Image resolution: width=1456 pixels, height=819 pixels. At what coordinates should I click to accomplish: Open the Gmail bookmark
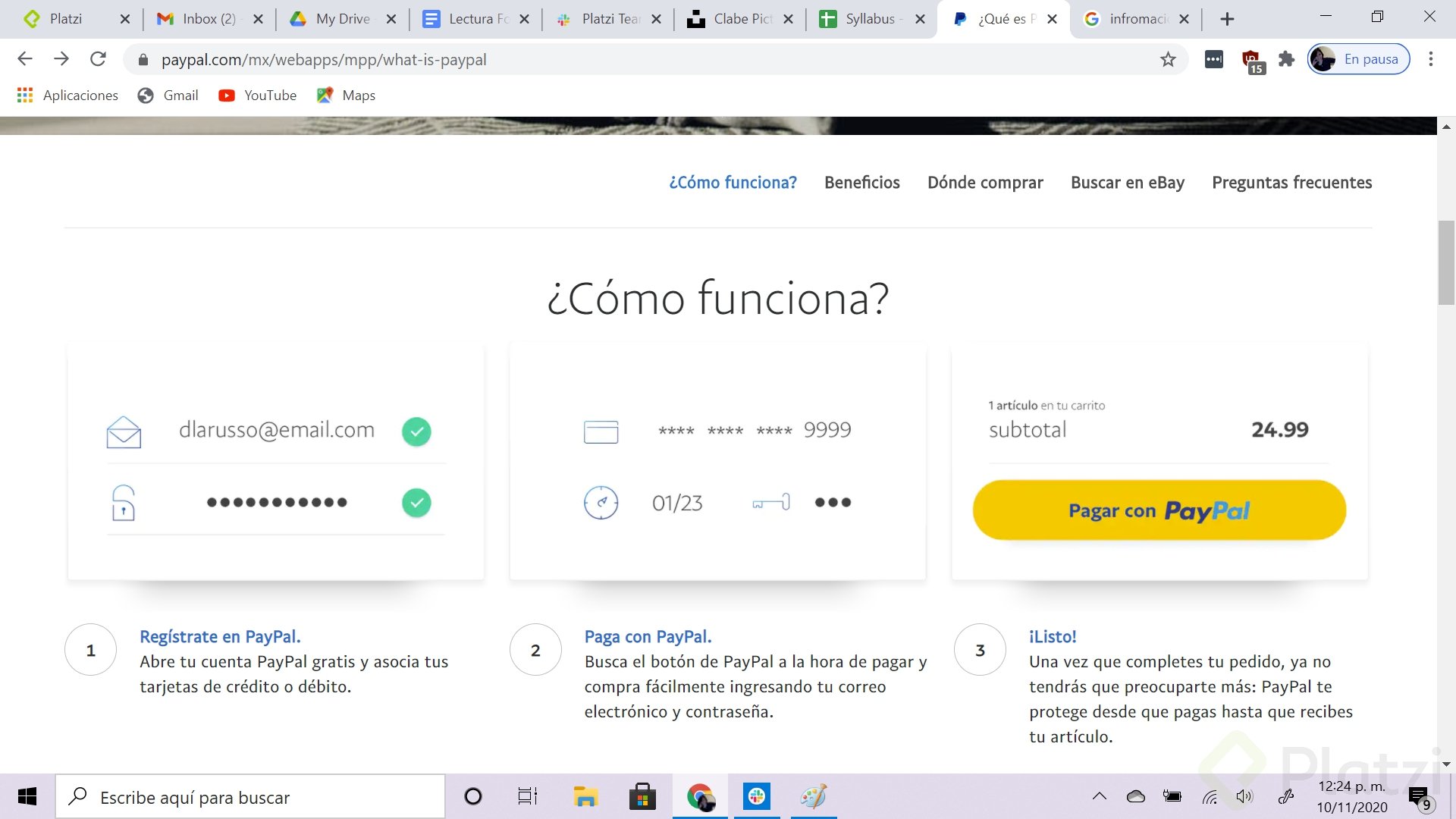(x=168, y=96)
